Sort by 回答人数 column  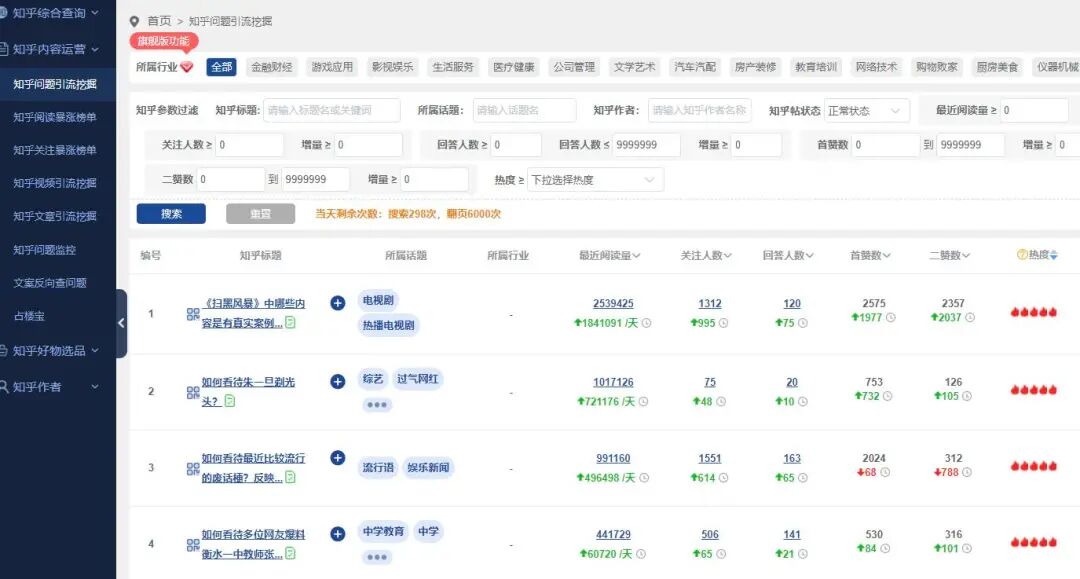788,255
